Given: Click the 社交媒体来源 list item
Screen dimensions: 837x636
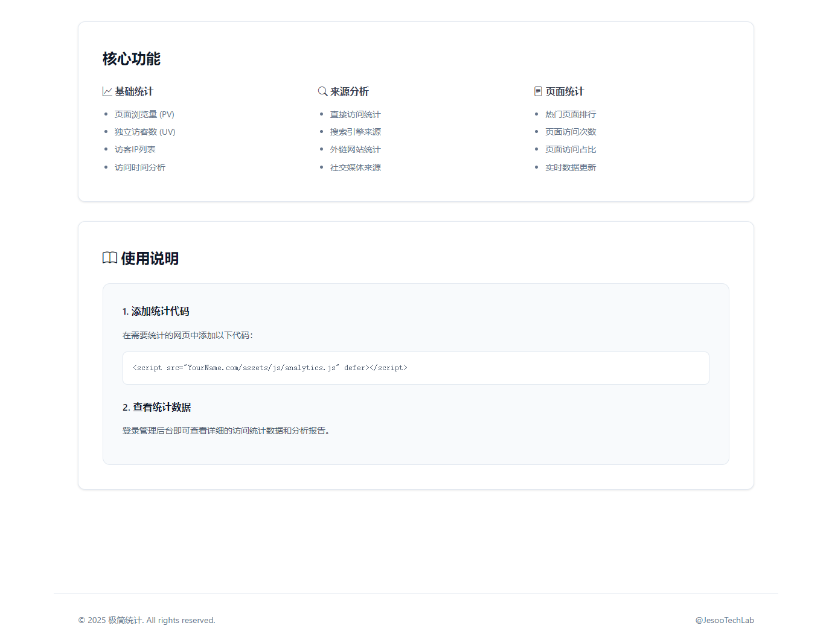Looking at the screenshot, I should 355,167.
